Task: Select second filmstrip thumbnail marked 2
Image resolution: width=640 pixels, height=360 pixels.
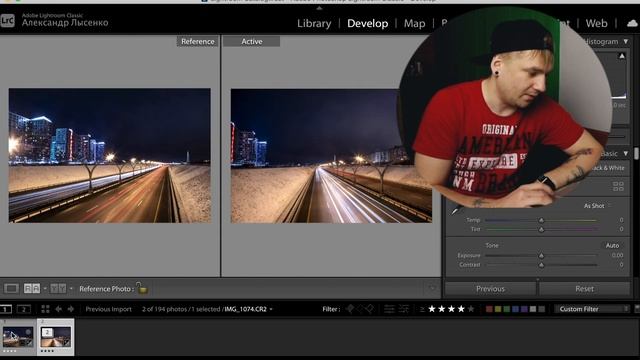Action: tap(56, 338)
